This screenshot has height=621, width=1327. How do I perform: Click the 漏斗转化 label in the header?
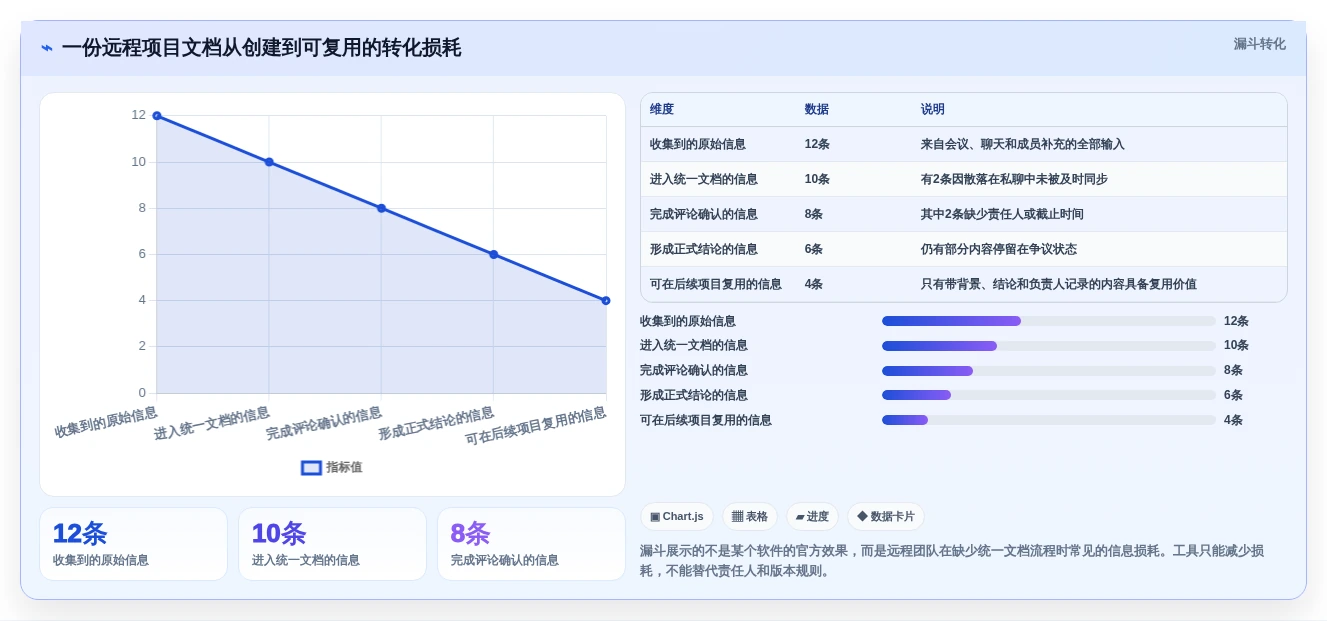(x=1259, y=44)
